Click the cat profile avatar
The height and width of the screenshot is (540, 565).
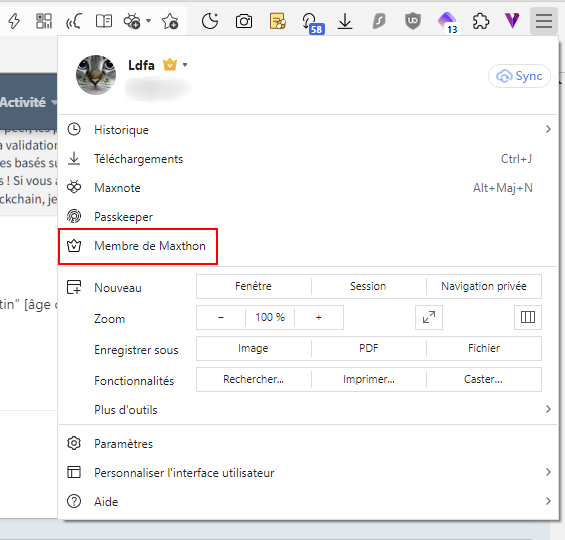(x=96, y=75)
